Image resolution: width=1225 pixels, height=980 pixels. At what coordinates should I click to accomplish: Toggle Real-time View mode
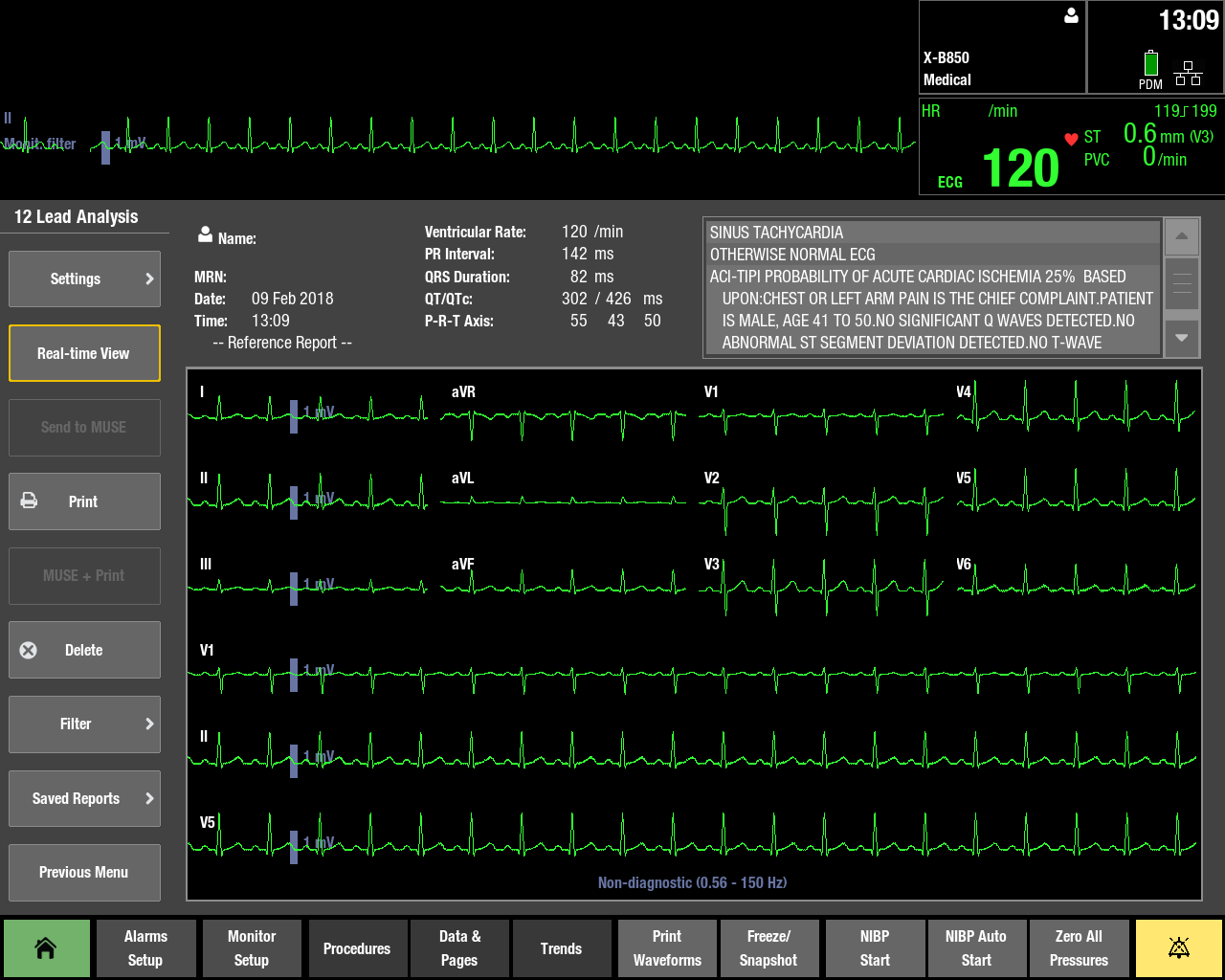pos(84,353)
